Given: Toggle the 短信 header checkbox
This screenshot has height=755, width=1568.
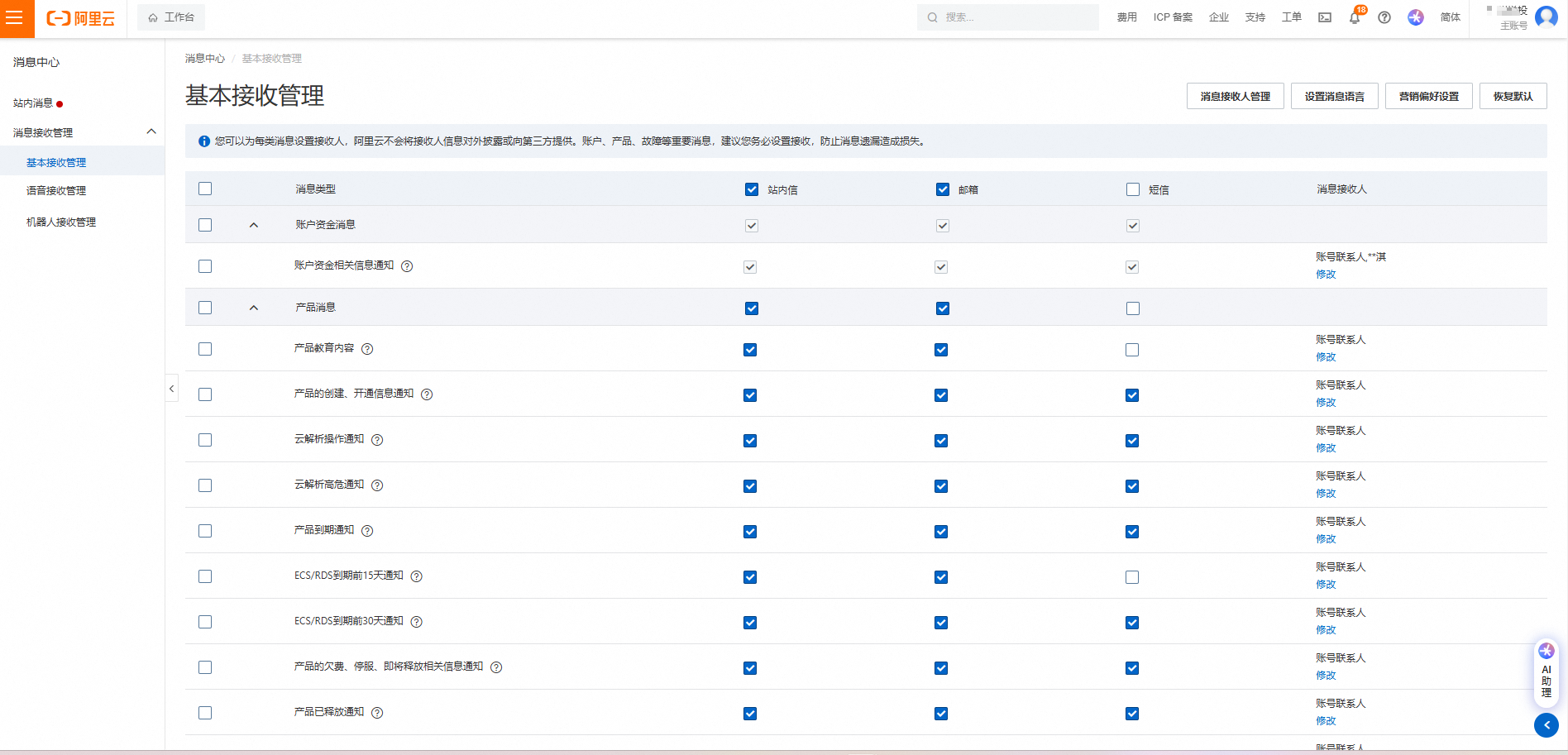Looking at the screenshot, I should tap(1133, 189).
